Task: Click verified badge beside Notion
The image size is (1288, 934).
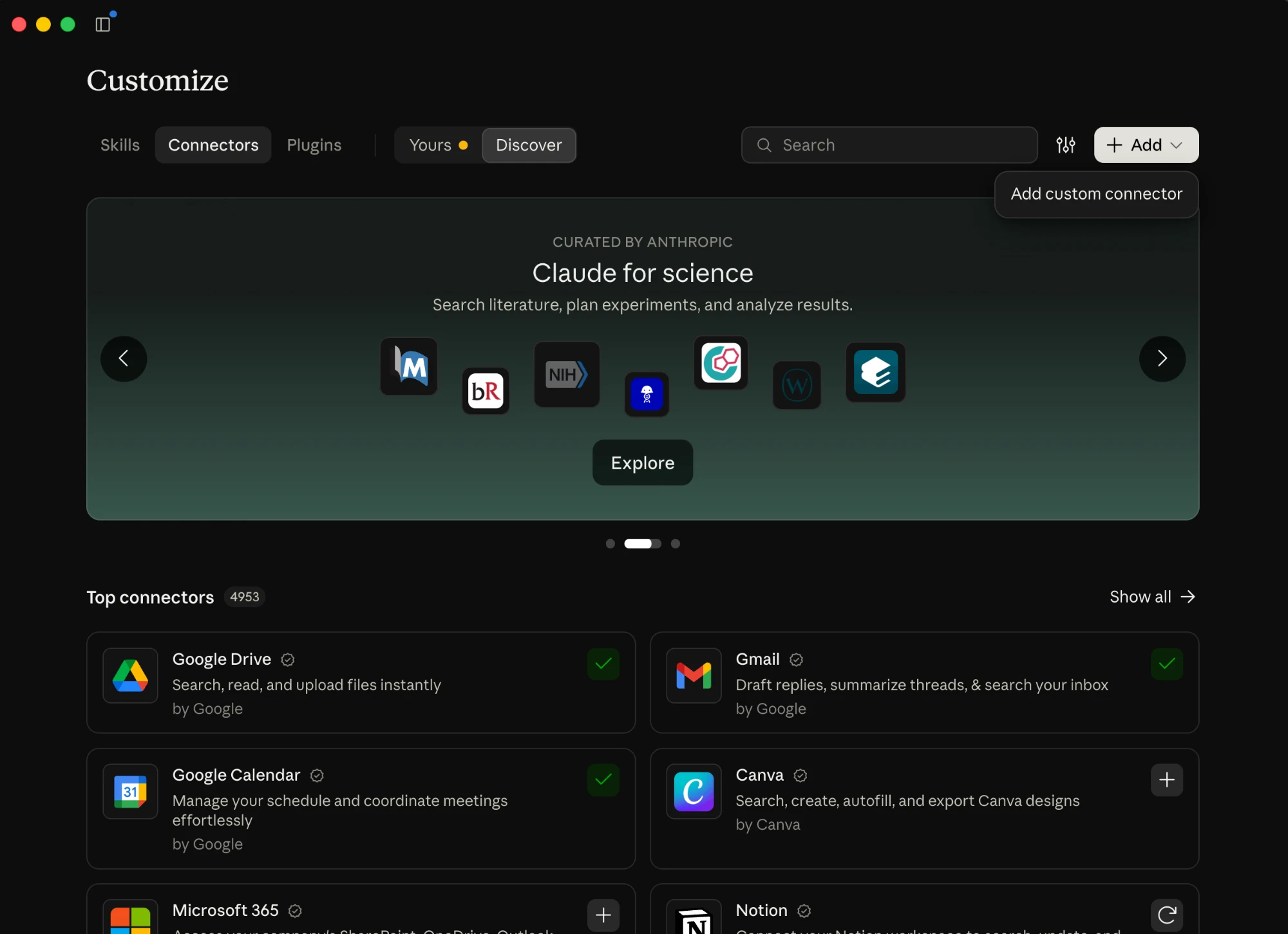Action: (804, 911)
